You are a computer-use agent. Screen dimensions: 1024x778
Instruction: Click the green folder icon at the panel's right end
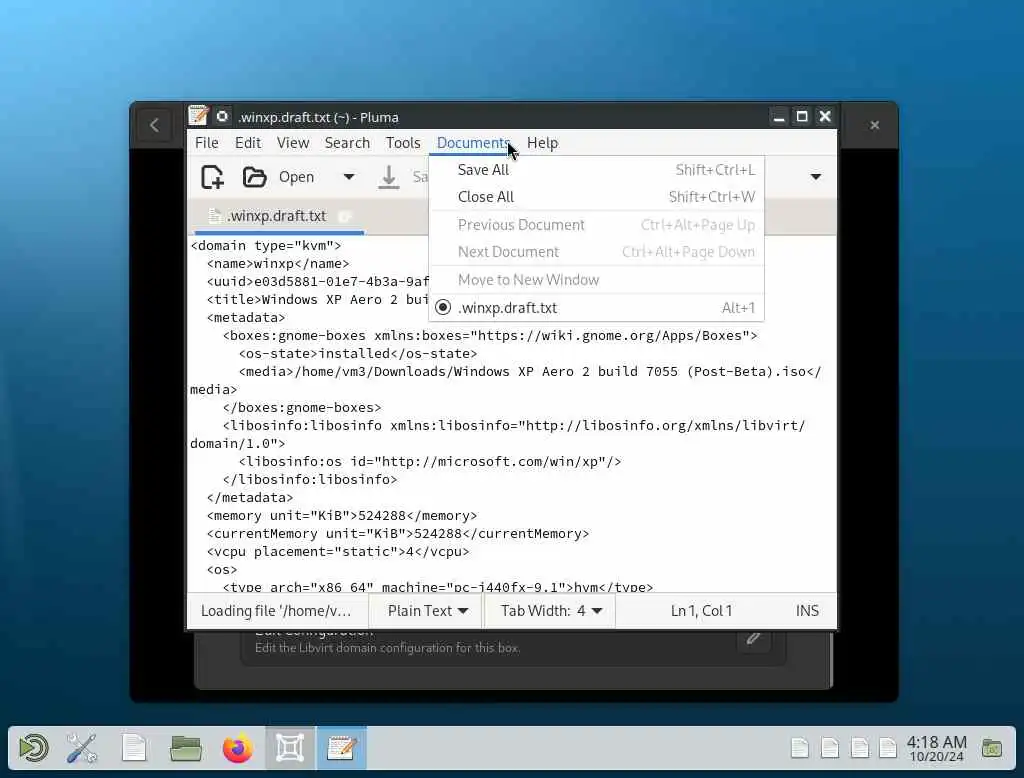(991, 748)
